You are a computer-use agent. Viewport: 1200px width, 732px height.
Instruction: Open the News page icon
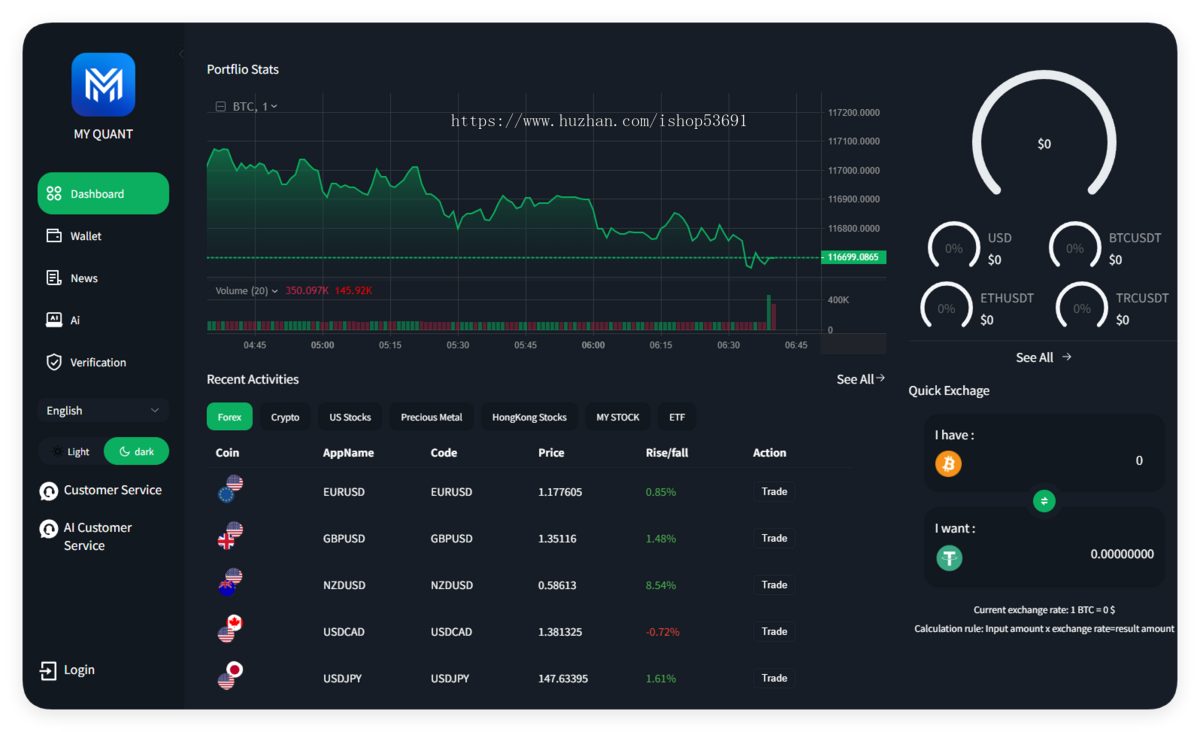(54, 278)
